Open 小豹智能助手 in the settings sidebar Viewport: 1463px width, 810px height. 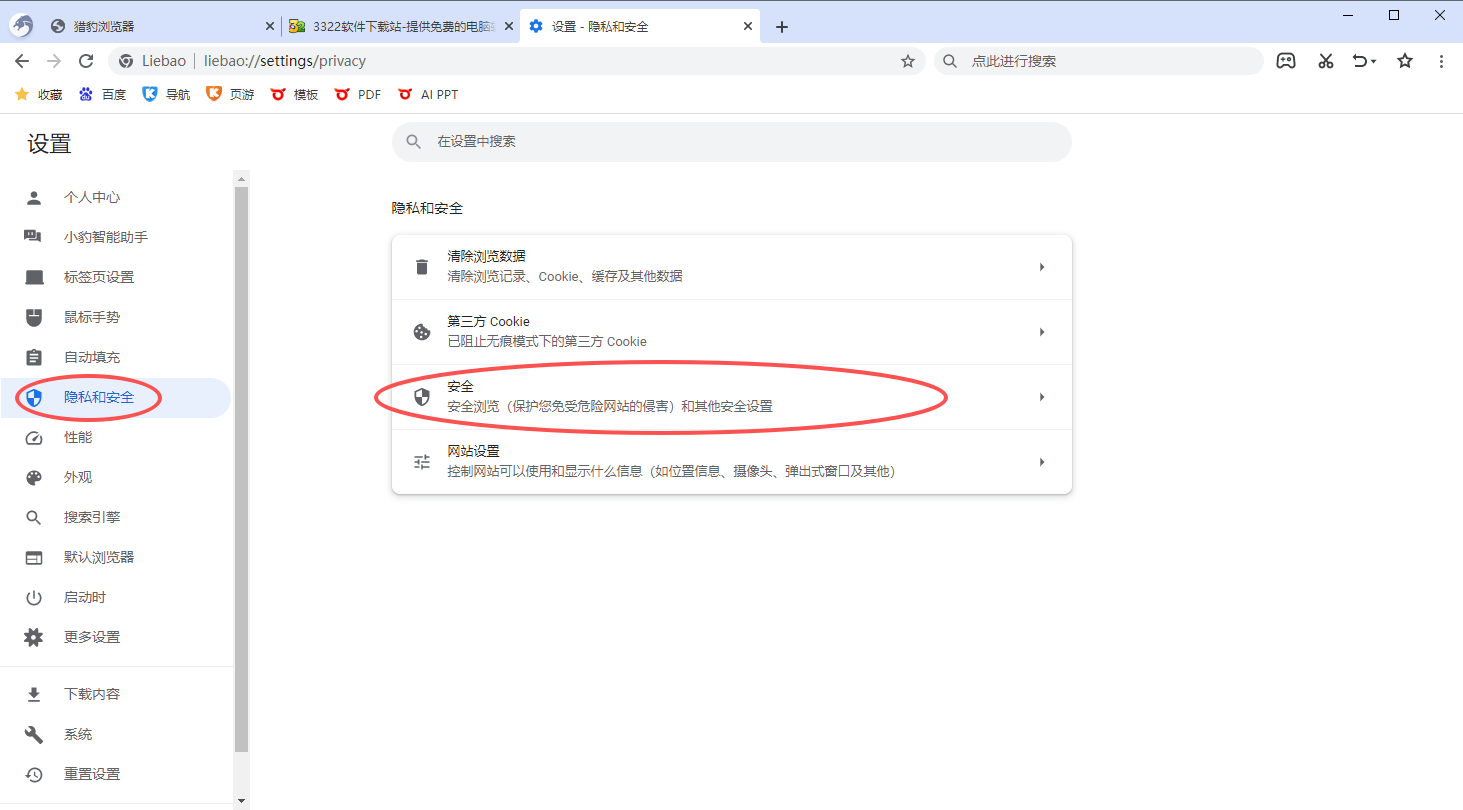[106, 237]
